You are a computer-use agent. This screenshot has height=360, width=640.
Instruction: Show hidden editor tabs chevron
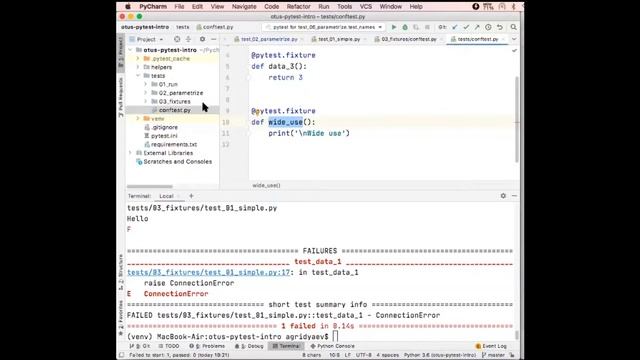click(x=514, y=39)
